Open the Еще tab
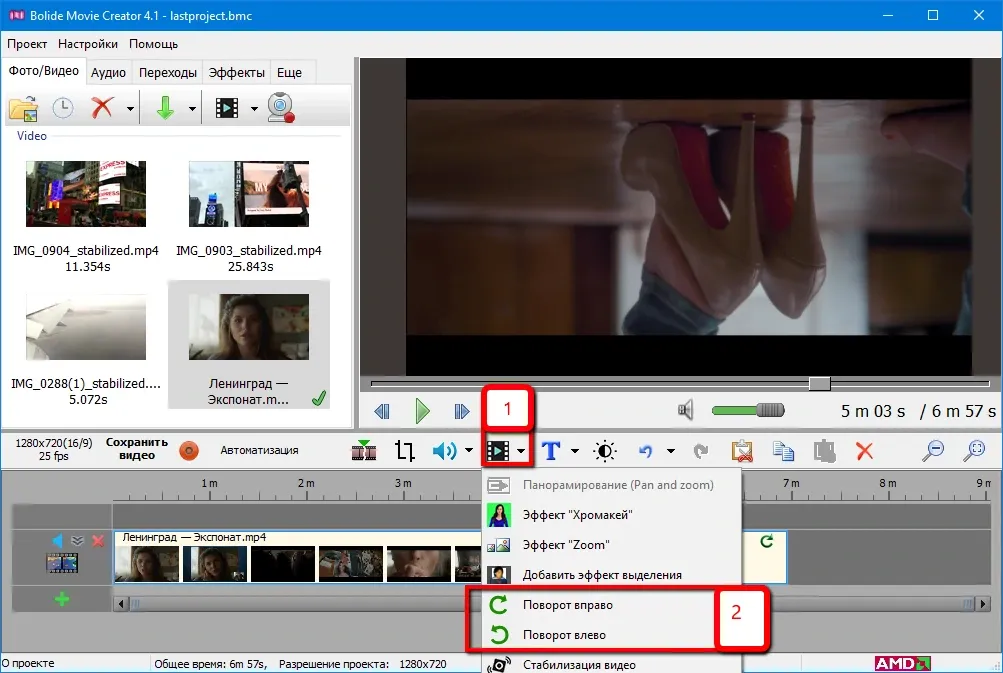 [289, 72]
